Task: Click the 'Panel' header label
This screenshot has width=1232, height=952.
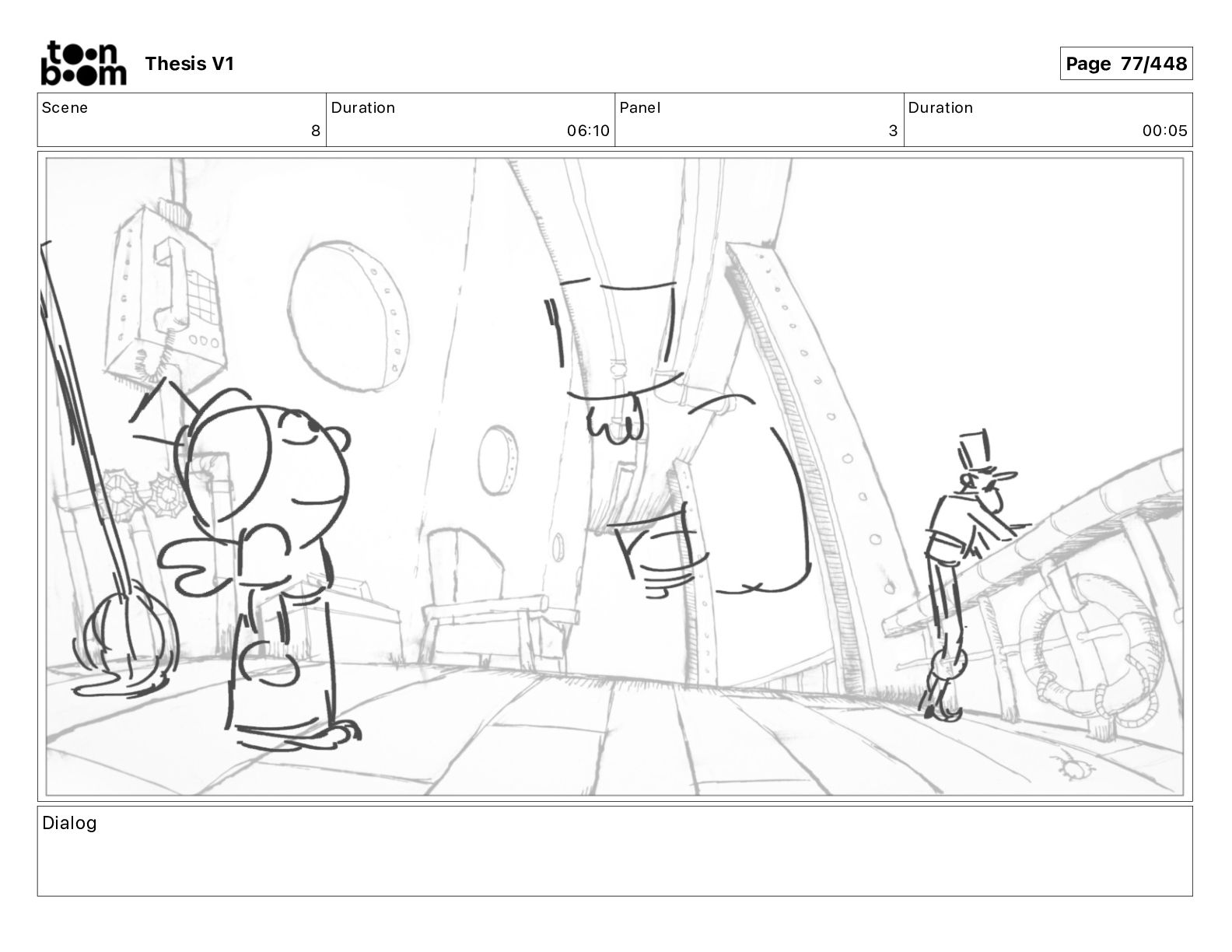Action: click(x=640, y=107)
